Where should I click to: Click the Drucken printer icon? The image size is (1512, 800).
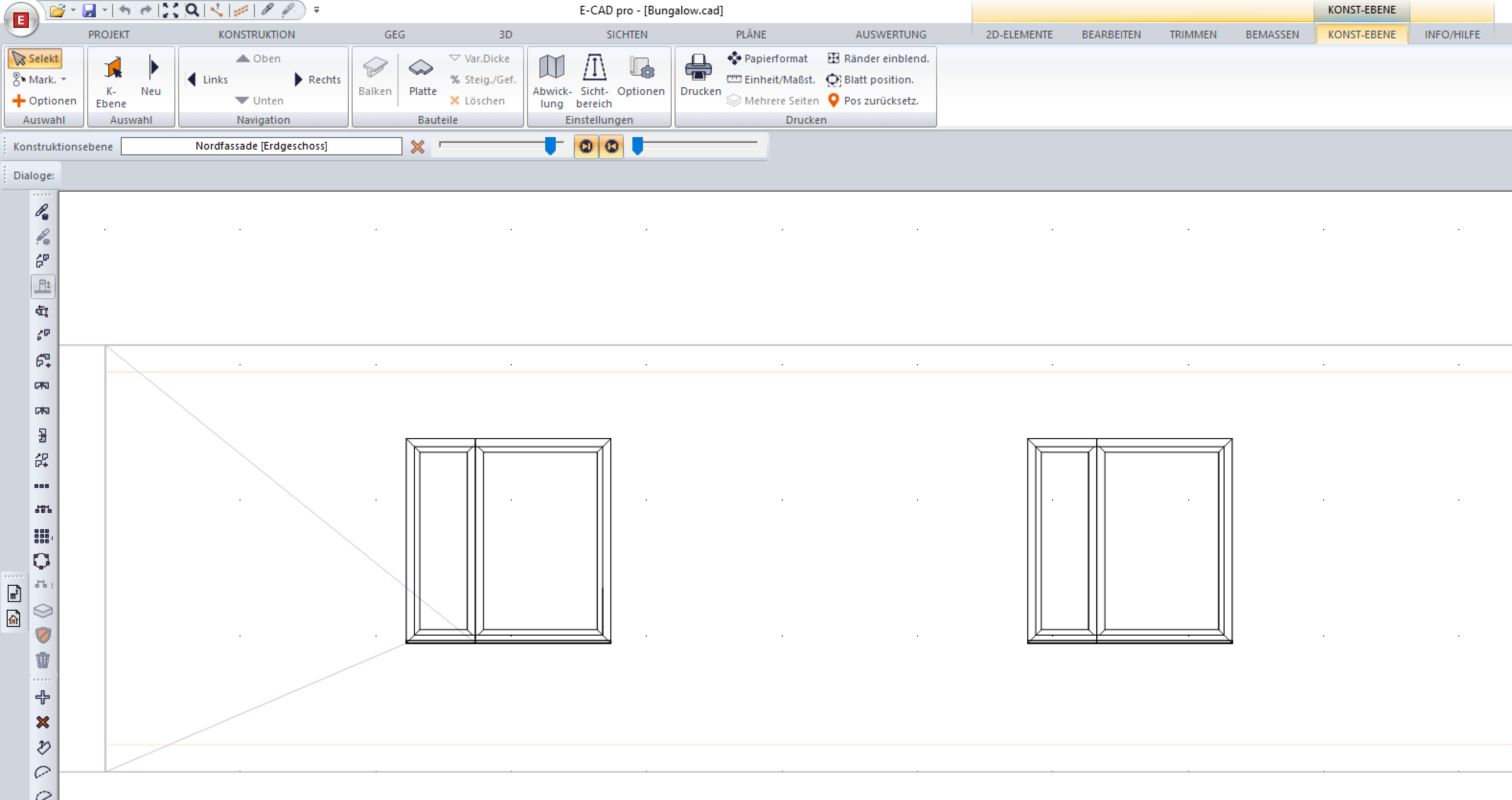698,68
